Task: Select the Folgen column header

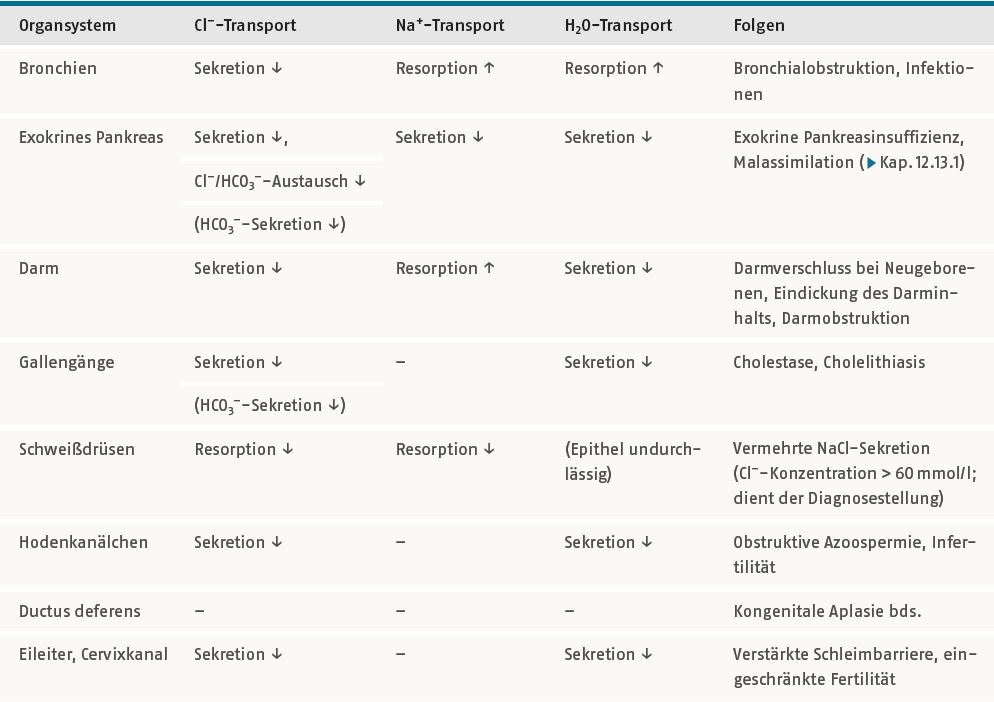Action: point(759,25)
